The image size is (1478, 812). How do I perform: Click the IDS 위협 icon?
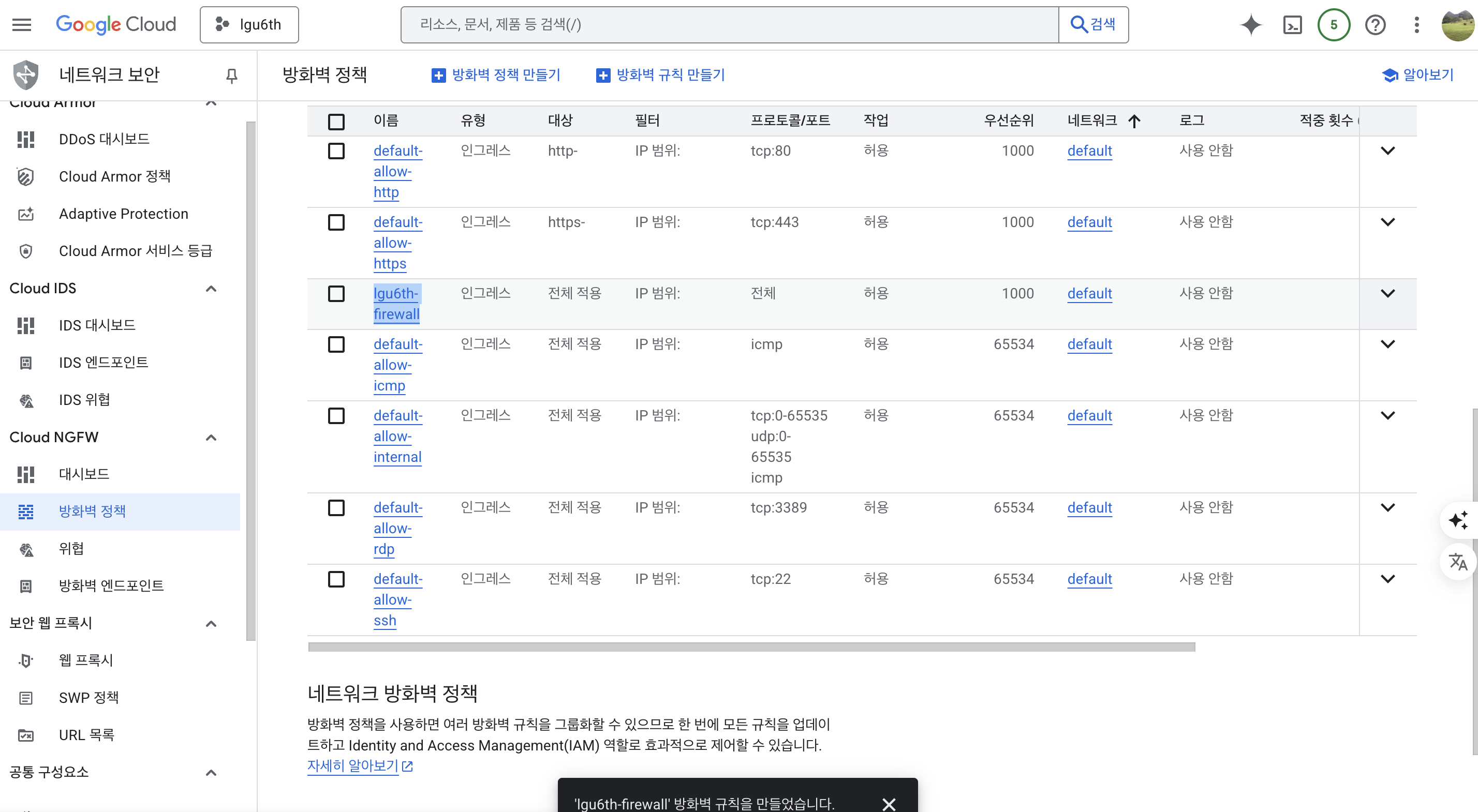pyautogui.click(x=26, y=400)
